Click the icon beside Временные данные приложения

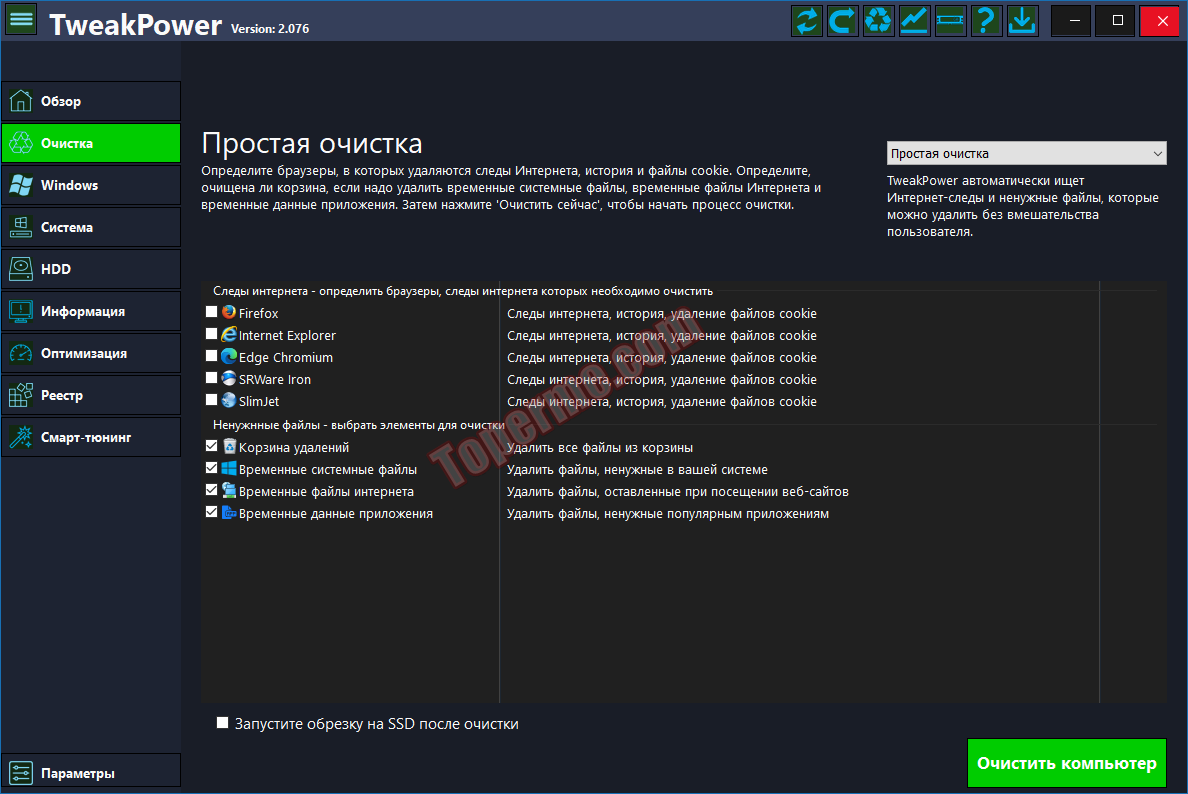point(229,512)
